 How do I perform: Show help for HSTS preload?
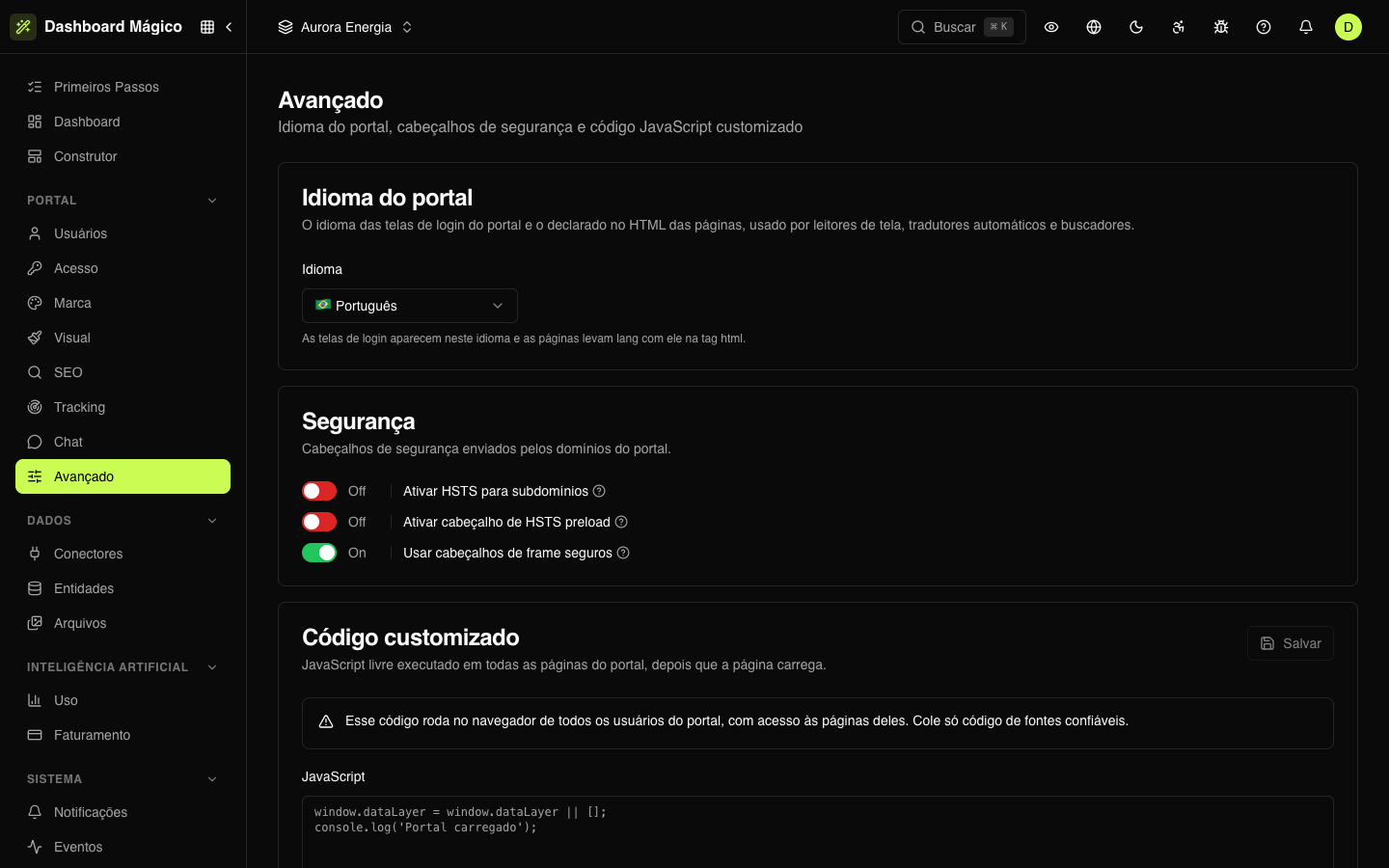(621, 522)
